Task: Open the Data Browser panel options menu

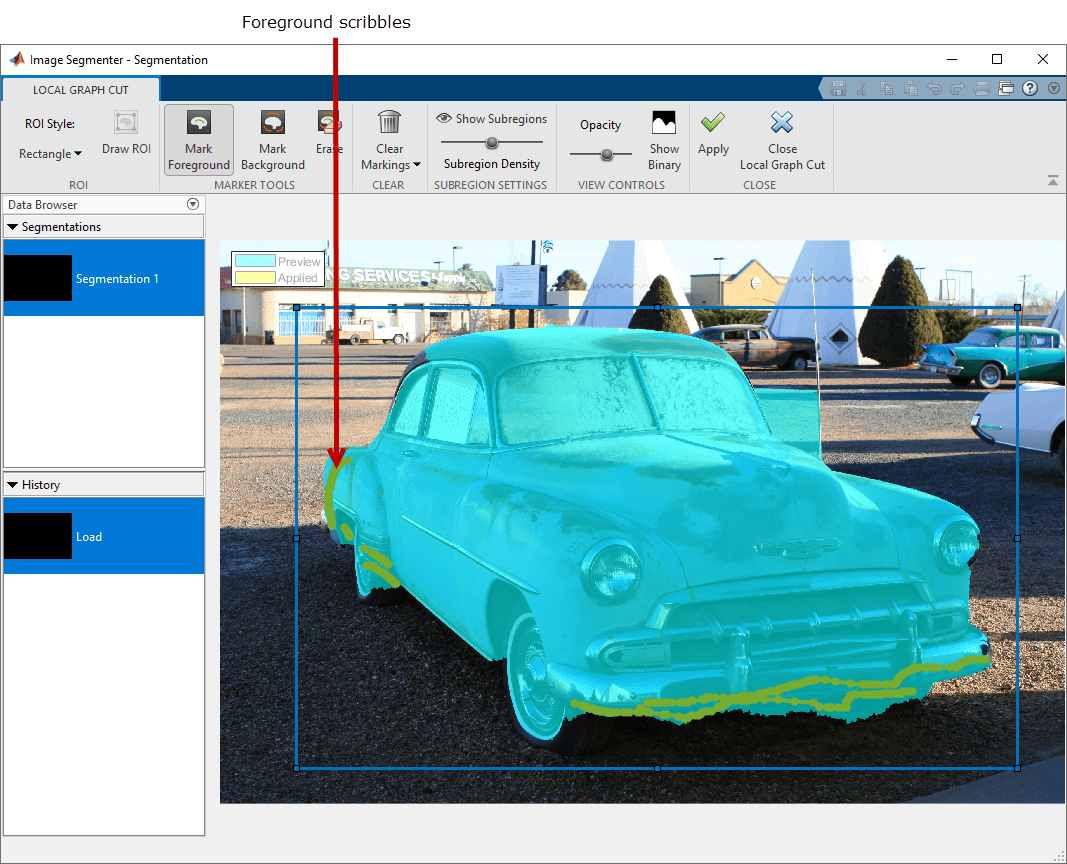Action: coord(193,204)
